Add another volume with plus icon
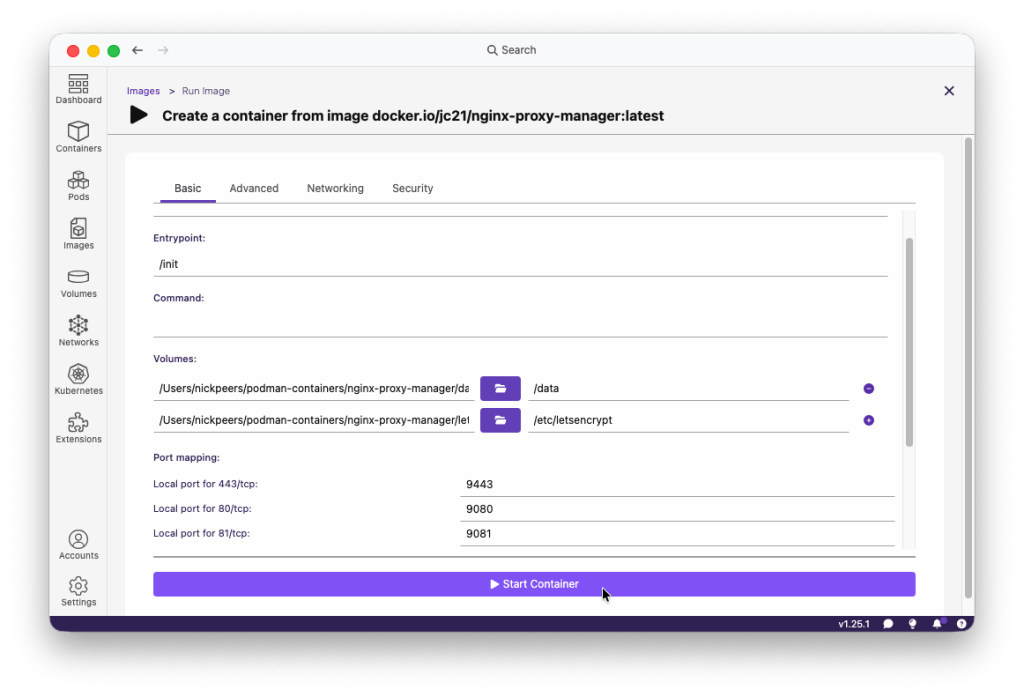The height and width of the screenshot is (697, 1024). point(868,420)
